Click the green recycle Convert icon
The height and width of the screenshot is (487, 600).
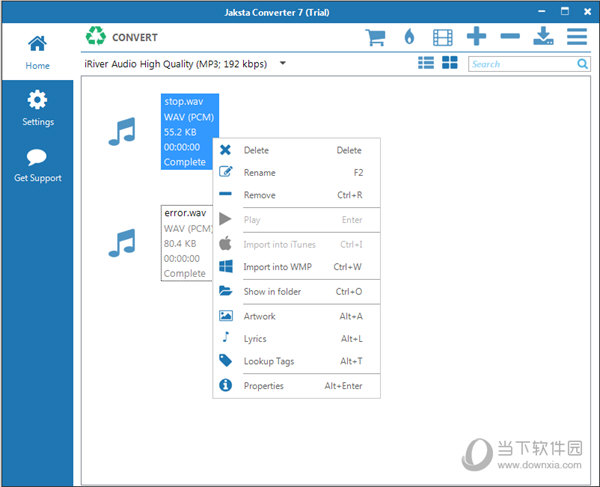(95, 36)
